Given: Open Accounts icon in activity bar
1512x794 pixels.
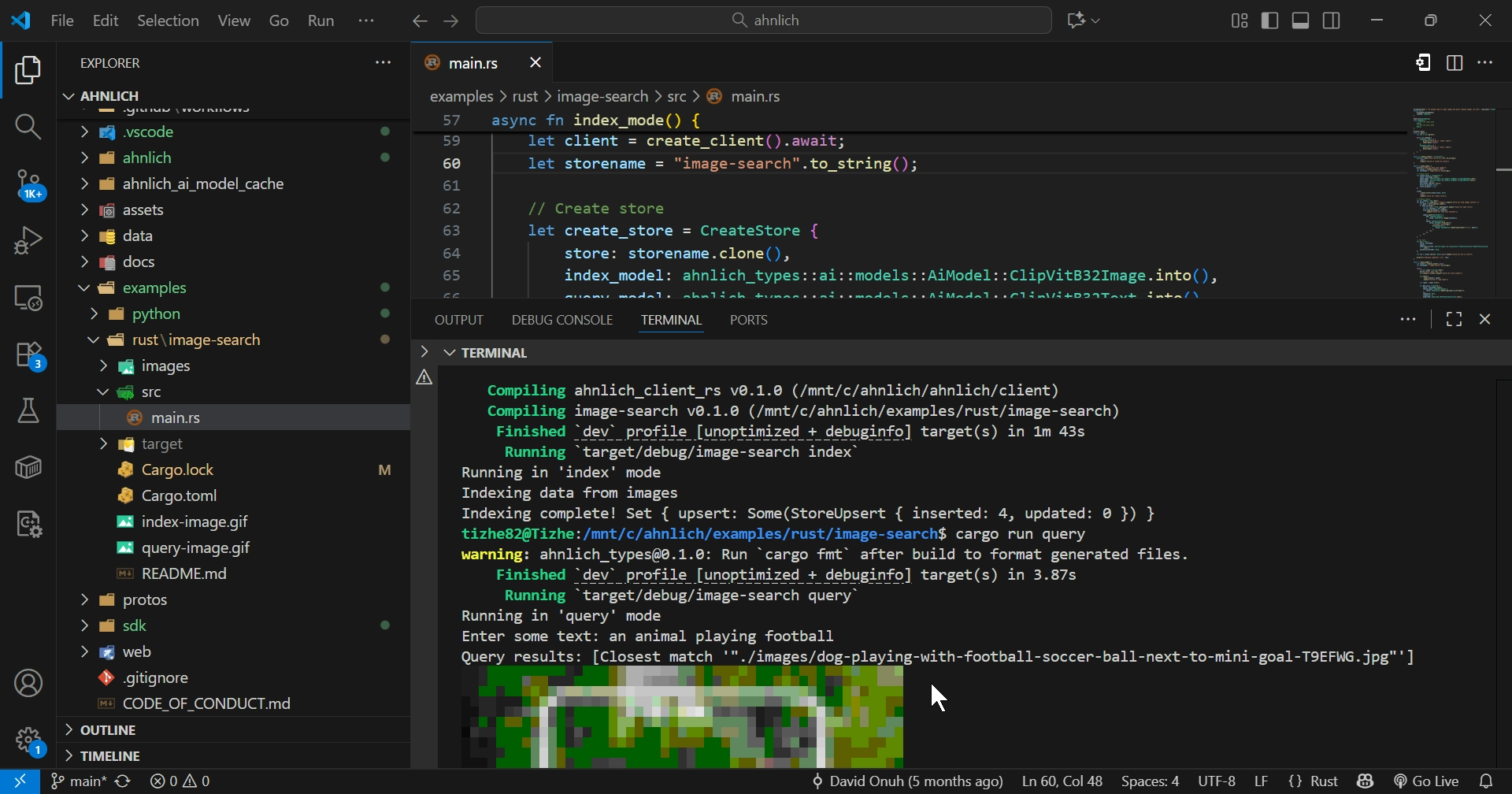Looking at the screenshot, I should tap(28, 683).
